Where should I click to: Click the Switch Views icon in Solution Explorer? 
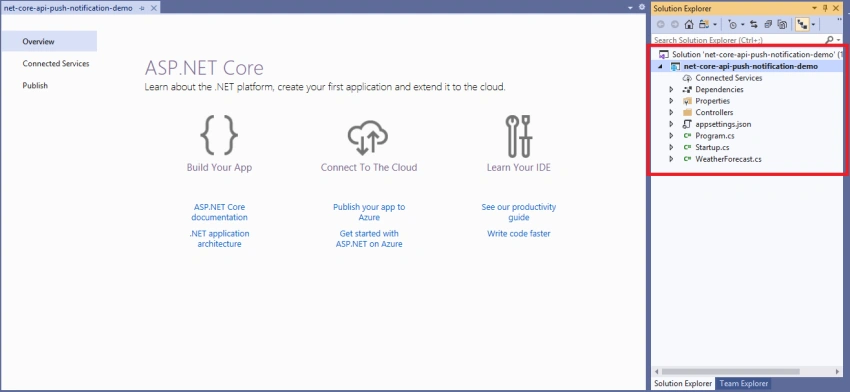coord(704,24)
